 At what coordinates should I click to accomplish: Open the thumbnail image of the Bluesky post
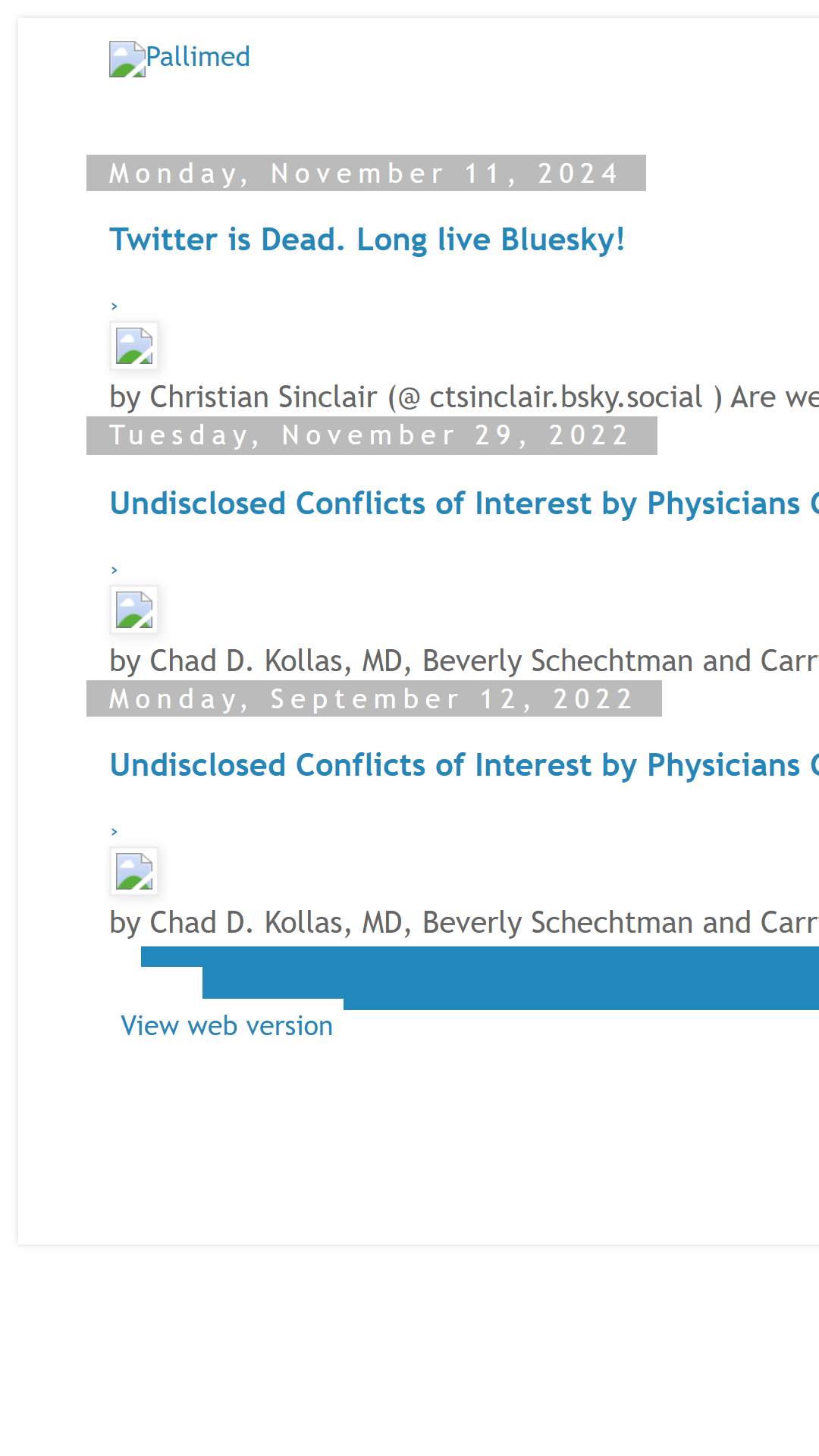point(134,346)
